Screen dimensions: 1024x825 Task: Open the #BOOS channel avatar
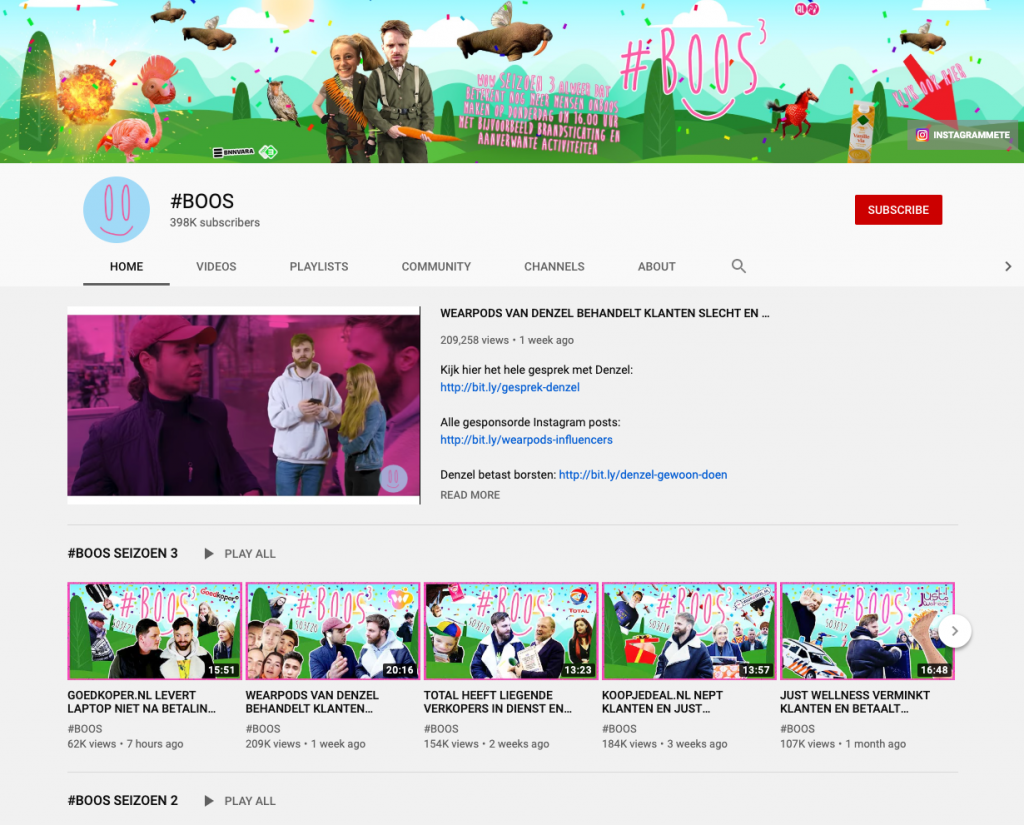click(x=116, y=209)
